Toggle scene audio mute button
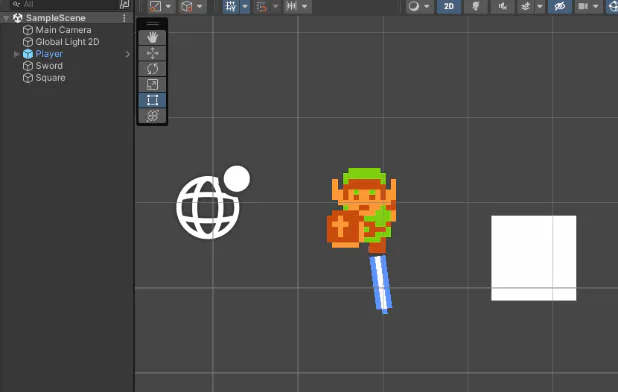 (x=503, y=6)
